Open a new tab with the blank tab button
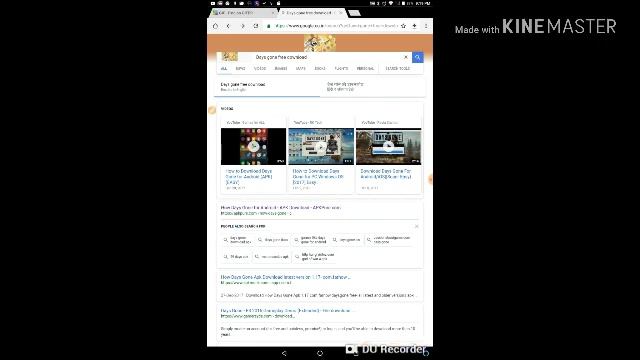Viewport: 640px width, 360px height. click(354, 13)
